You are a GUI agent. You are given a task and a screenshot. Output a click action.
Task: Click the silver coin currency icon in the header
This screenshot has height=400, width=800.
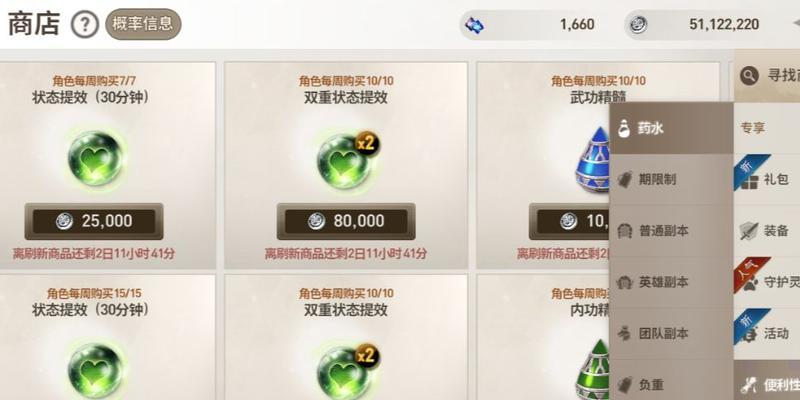pyautogui.click(x=638, y=24)
